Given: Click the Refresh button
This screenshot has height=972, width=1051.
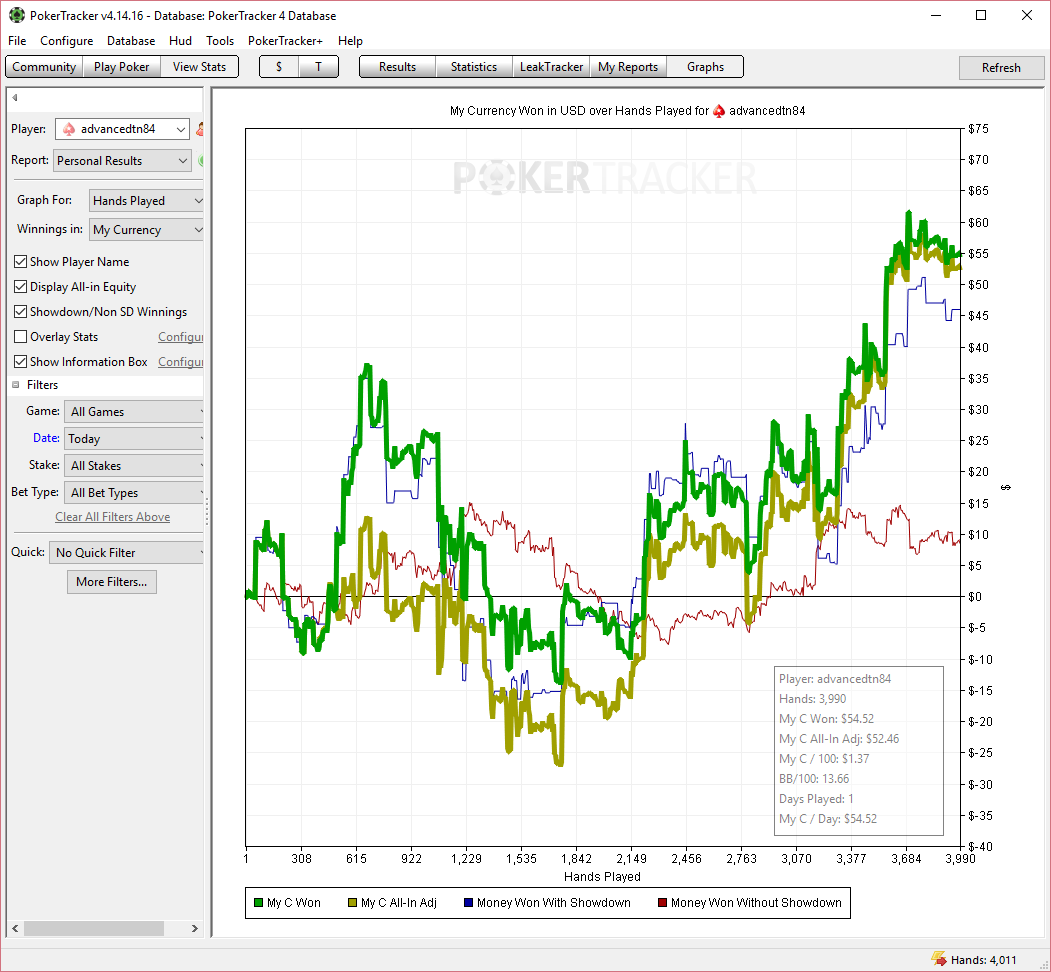Looking at the screenshot, I should coord(1001,68).
